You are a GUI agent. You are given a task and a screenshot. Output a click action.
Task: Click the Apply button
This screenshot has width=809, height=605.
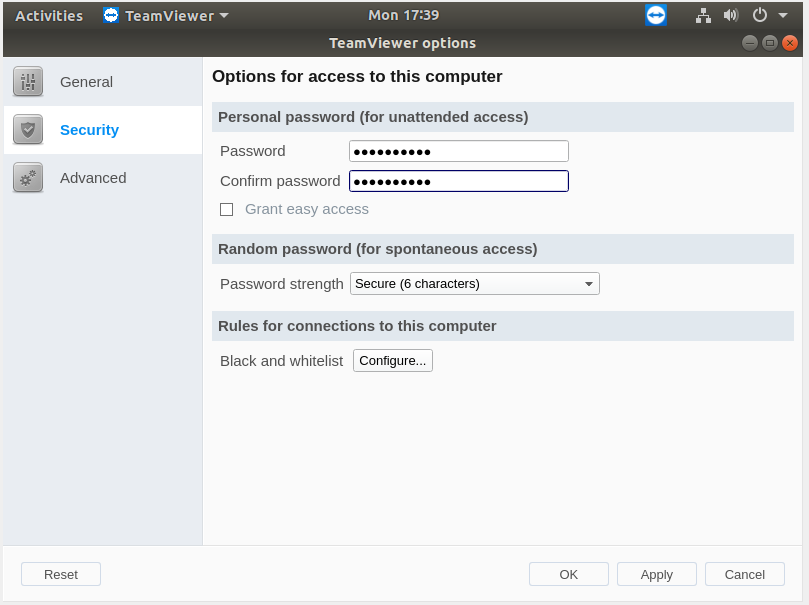click(x=657, y=574)
